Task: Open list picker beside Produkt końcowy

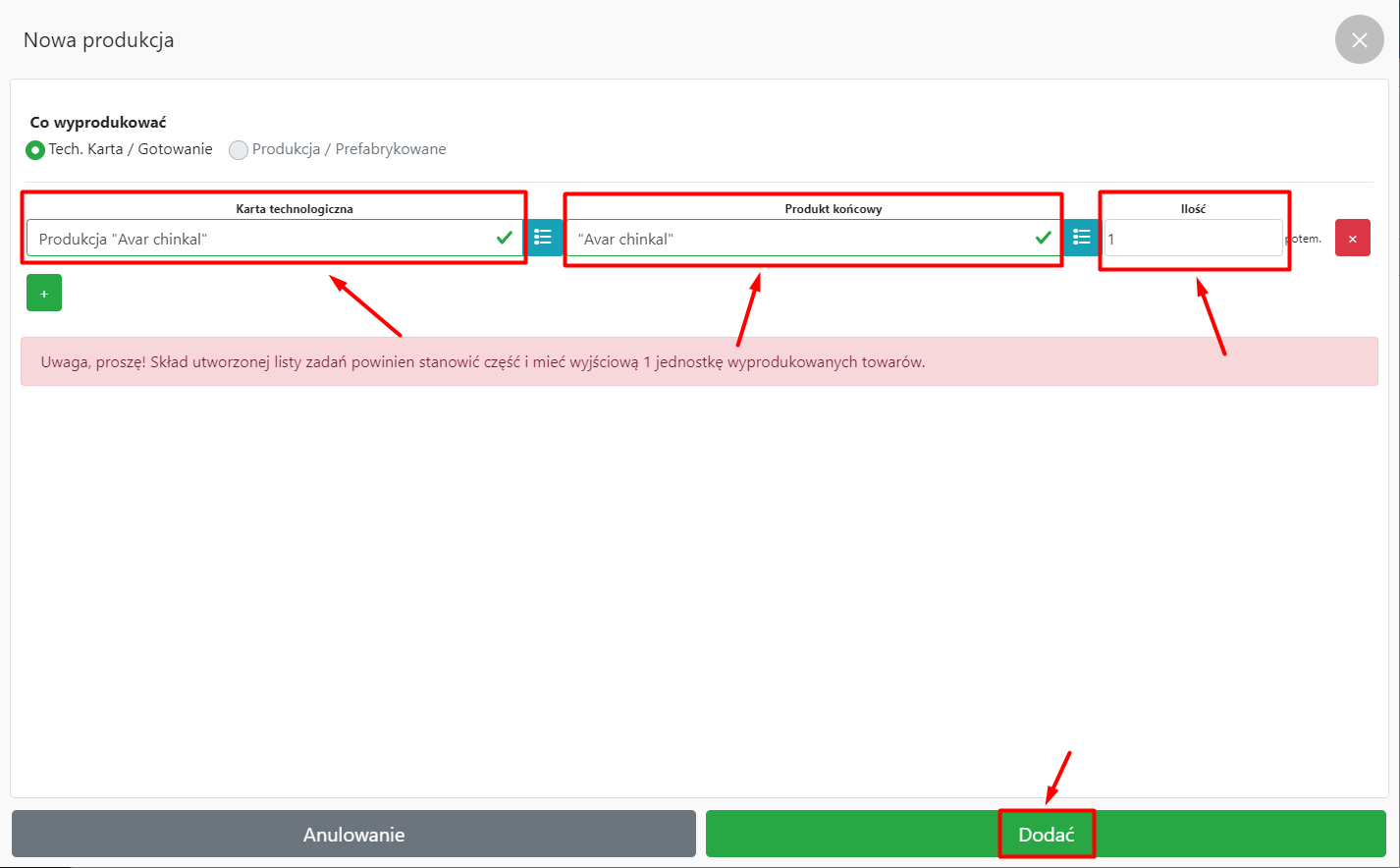Action: pos(1081,238)
